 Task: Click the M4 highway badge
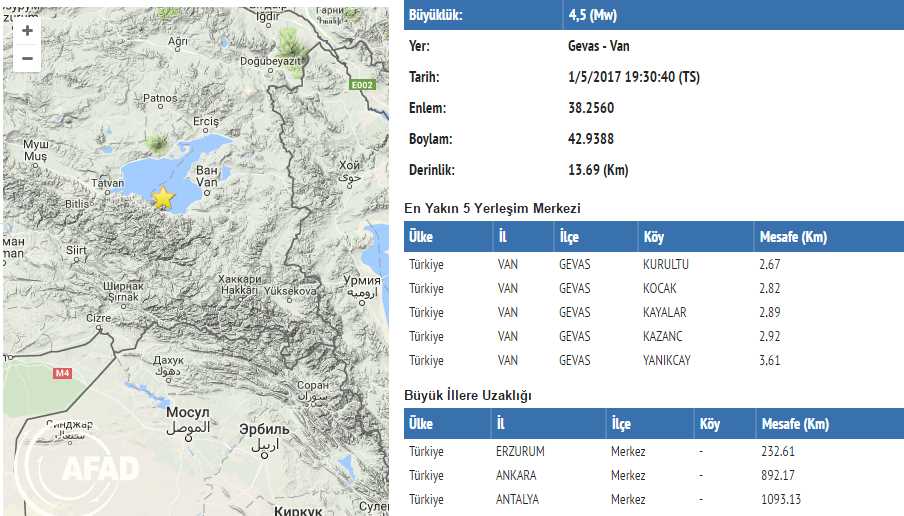63,373
